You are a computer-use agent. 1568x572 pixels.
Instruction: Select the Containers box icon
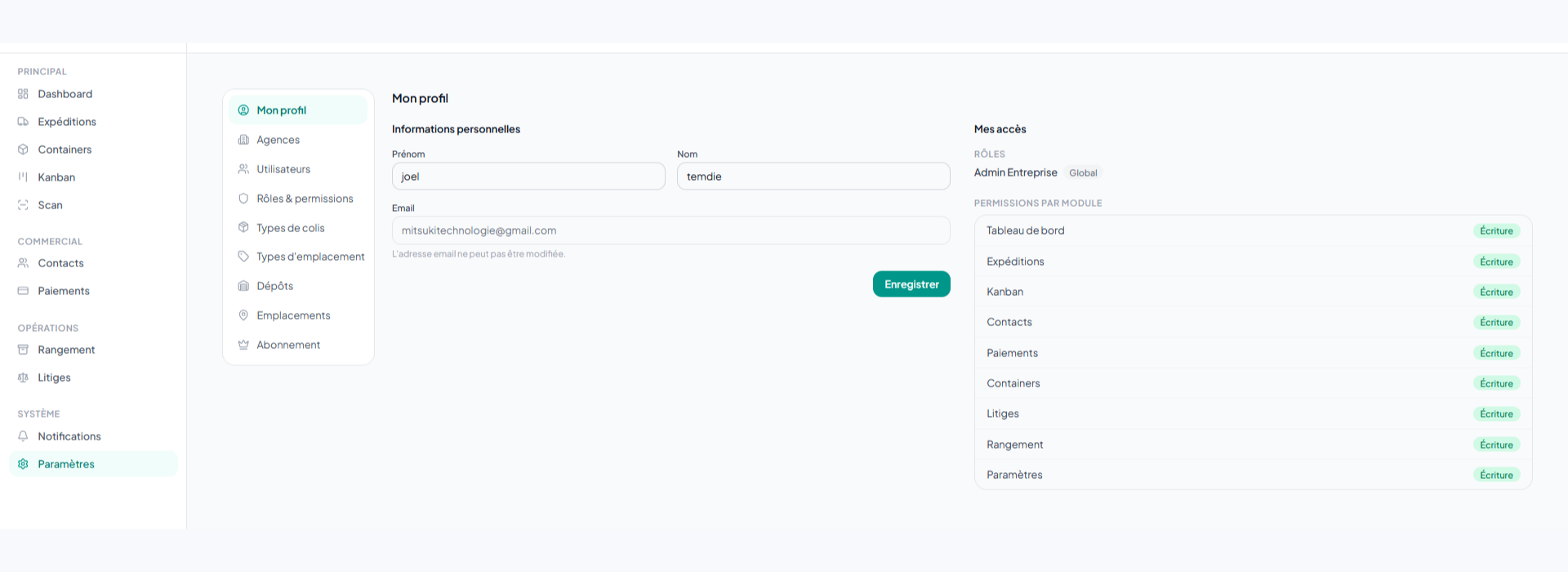(x=23, y=150)
